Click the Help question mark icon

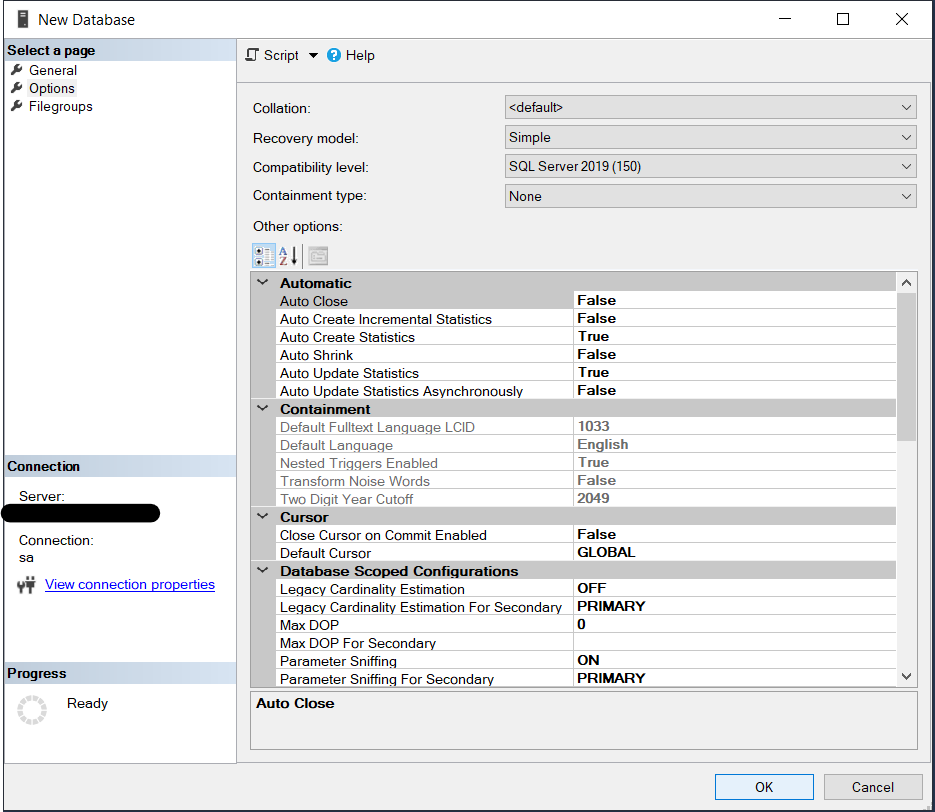pos(334,55)
